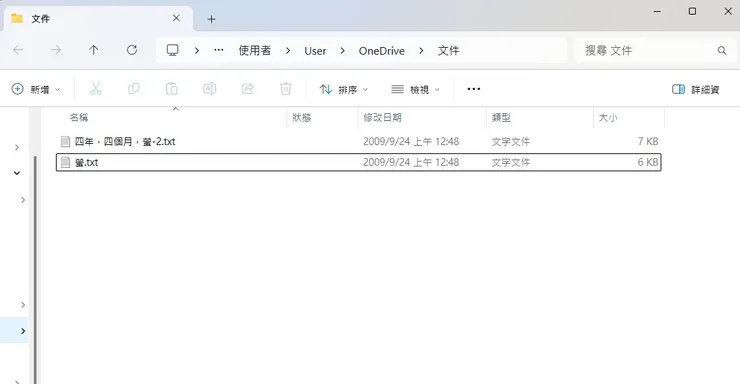
Task: Click the Delete trash can icon
Action: tap(286, 89)
